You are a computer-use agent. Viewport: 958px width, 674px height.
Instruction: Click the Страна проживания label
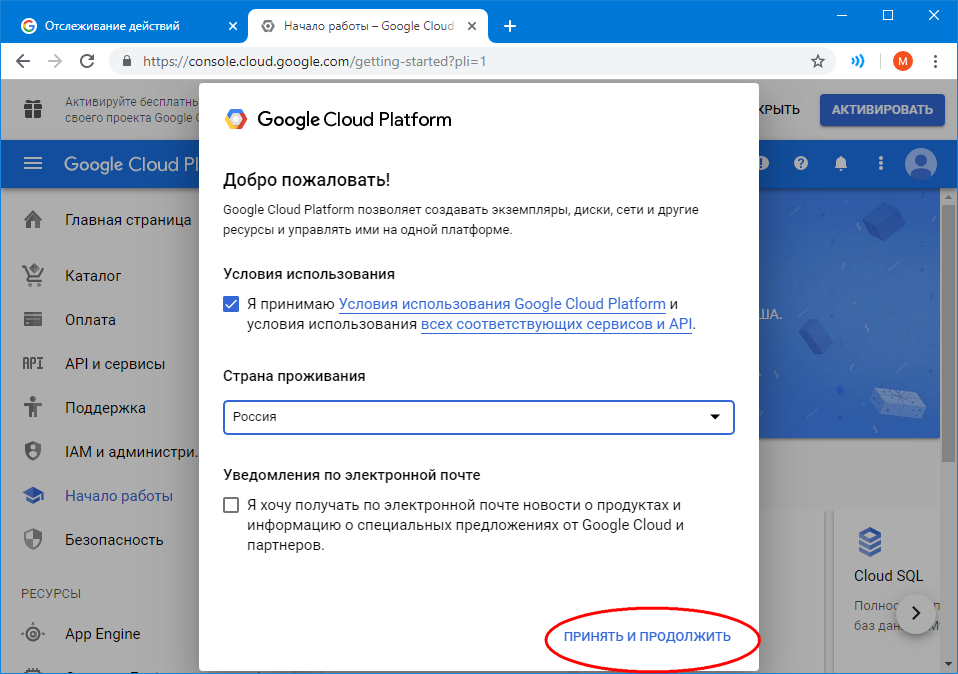(294, 376)
